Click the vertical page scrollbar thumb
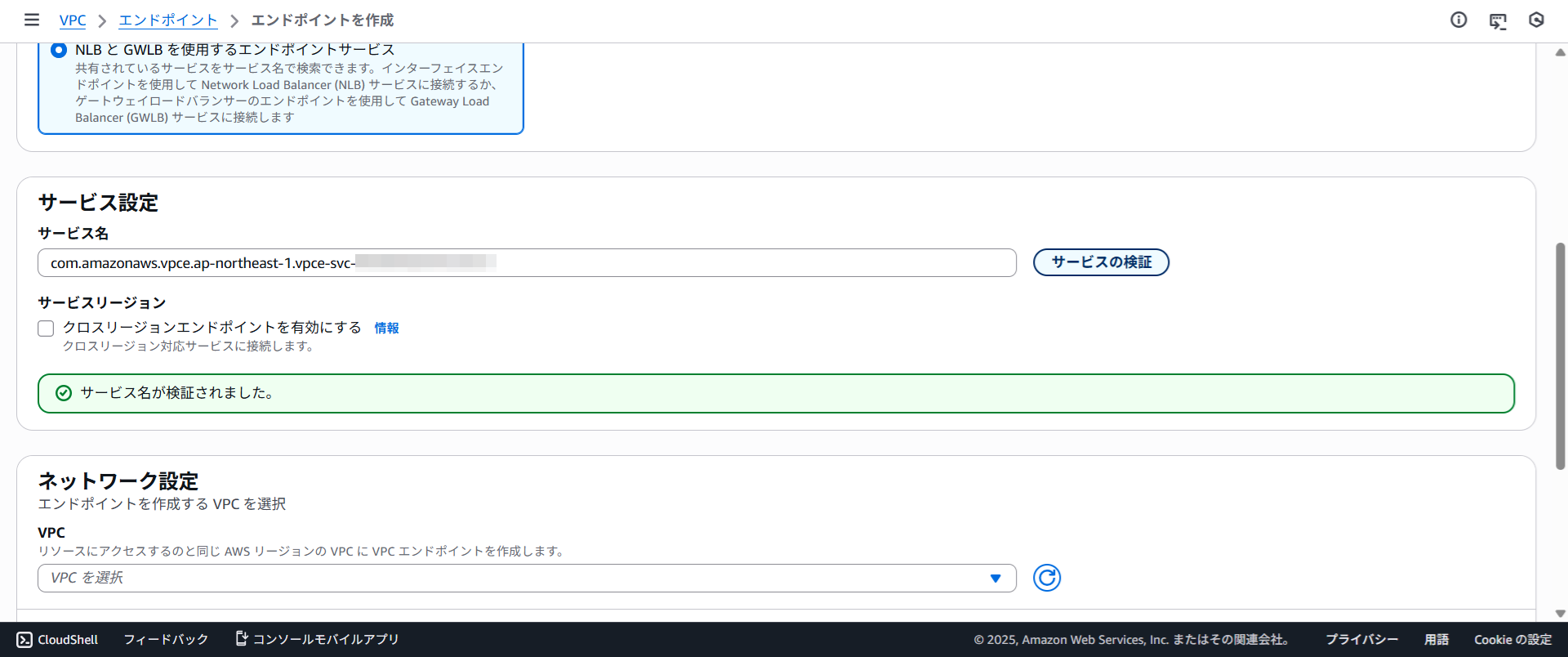 click(1560, 355)
